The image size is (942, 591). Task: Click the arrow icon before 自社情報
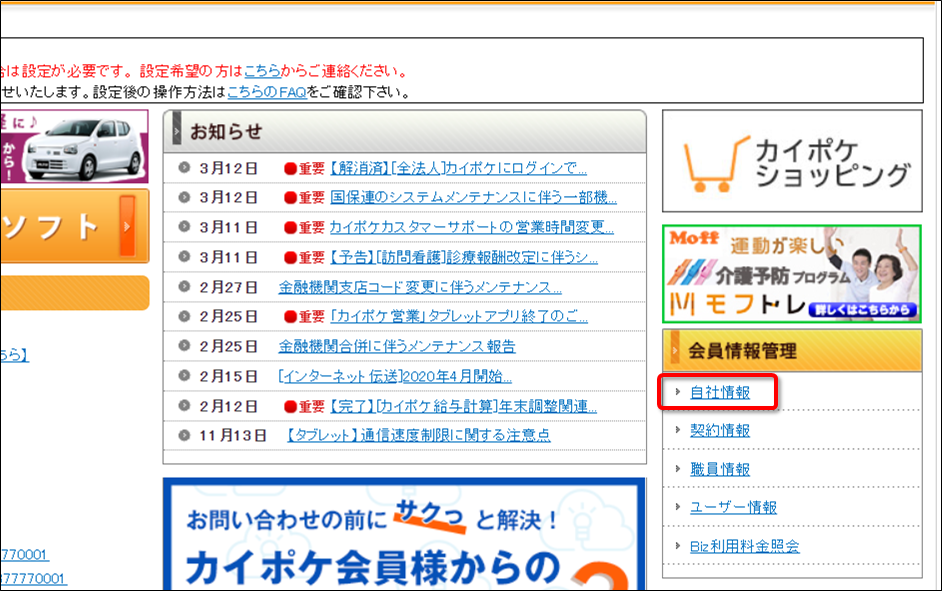coord(678,392)
